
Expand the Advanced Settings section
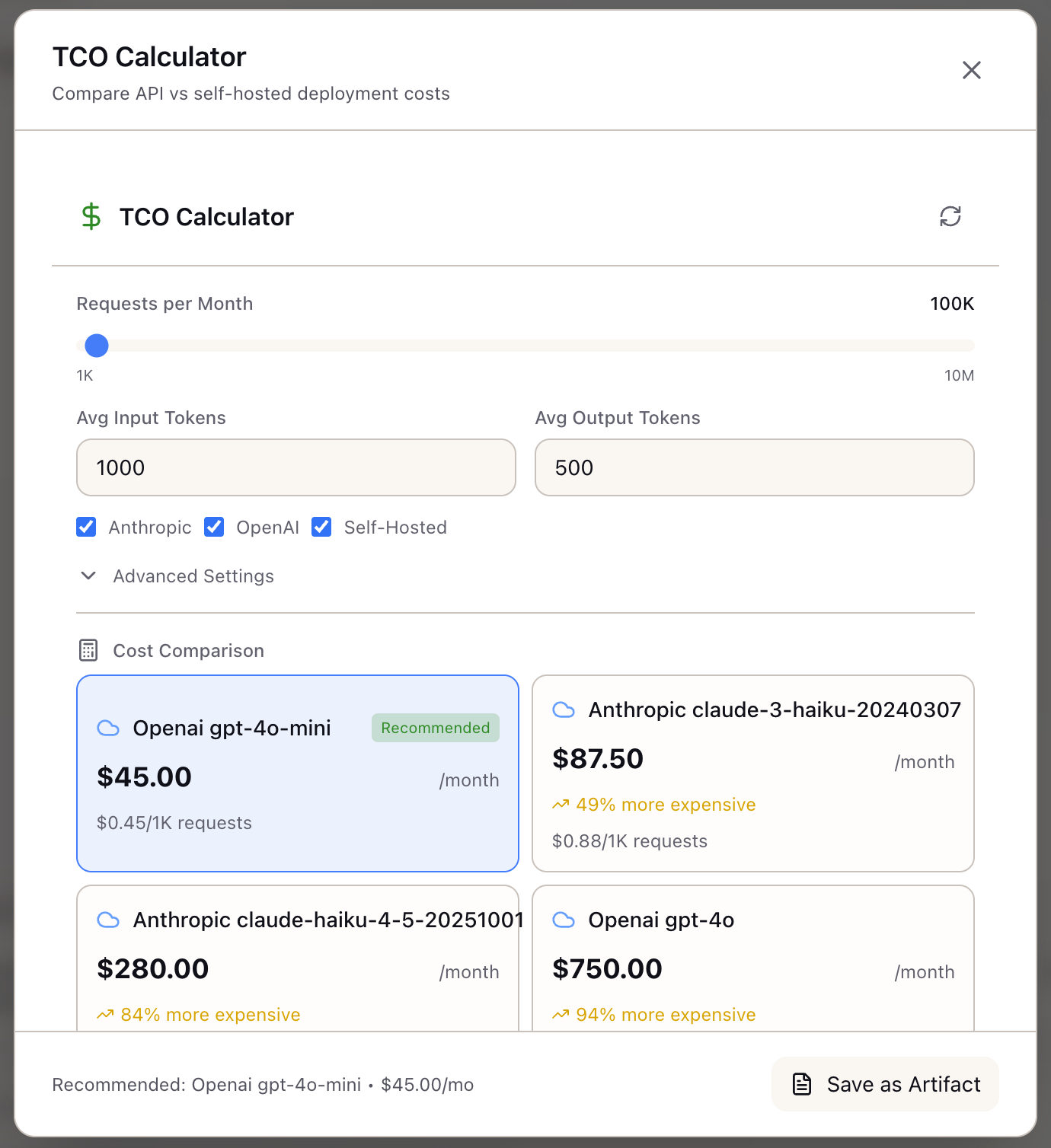[193, 576]
